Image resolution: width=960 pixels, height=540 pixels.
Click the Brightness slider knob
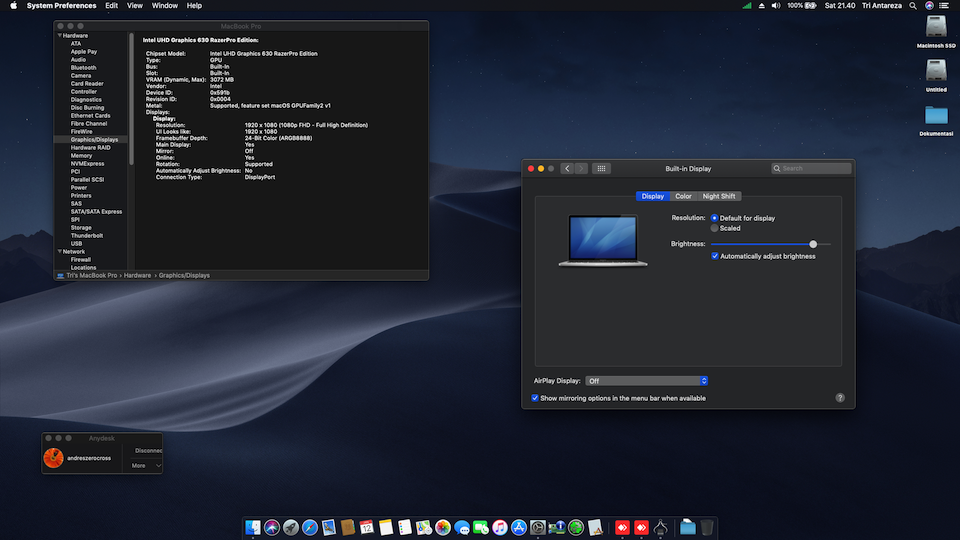[813, 244]
